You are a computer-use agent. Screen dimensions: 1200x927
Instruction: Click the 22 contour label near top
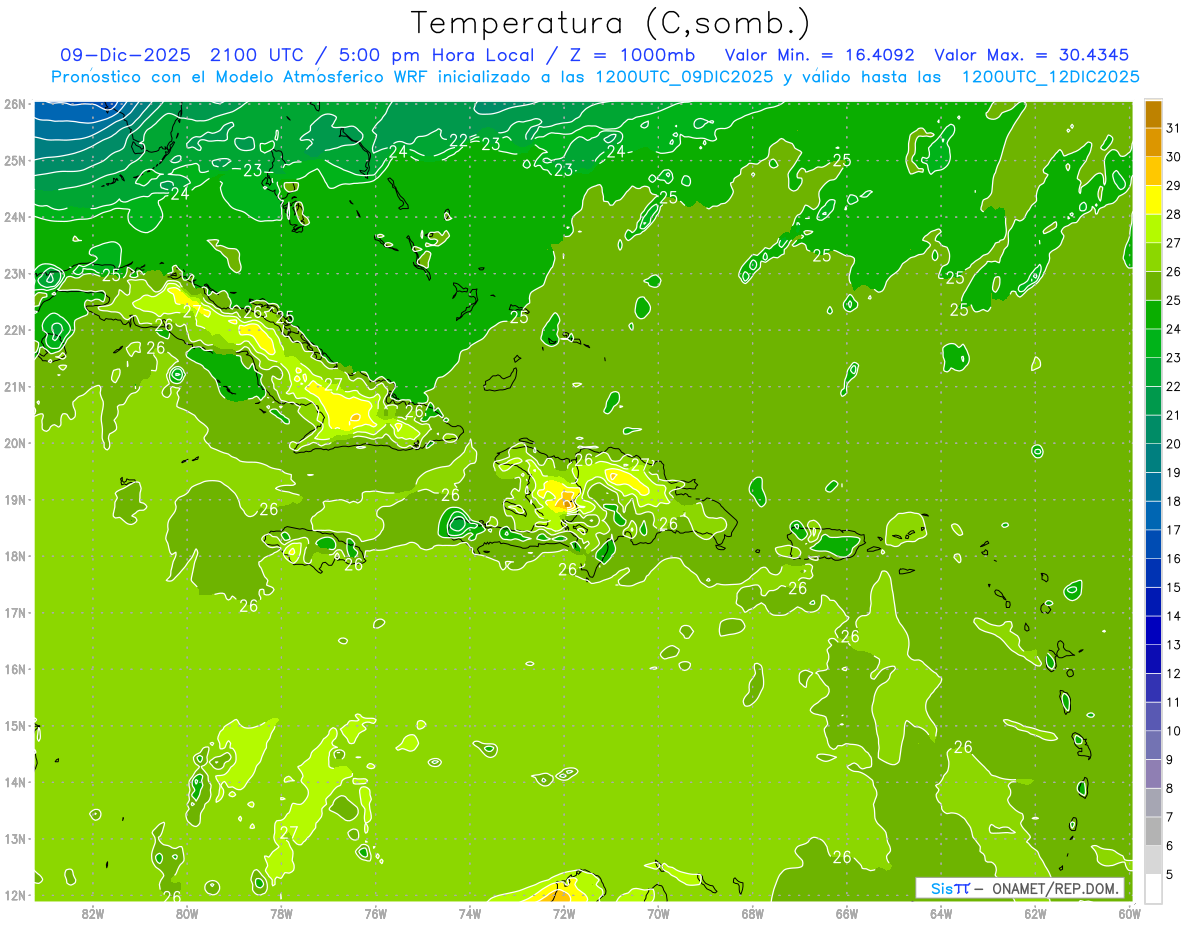pos(459,140)
